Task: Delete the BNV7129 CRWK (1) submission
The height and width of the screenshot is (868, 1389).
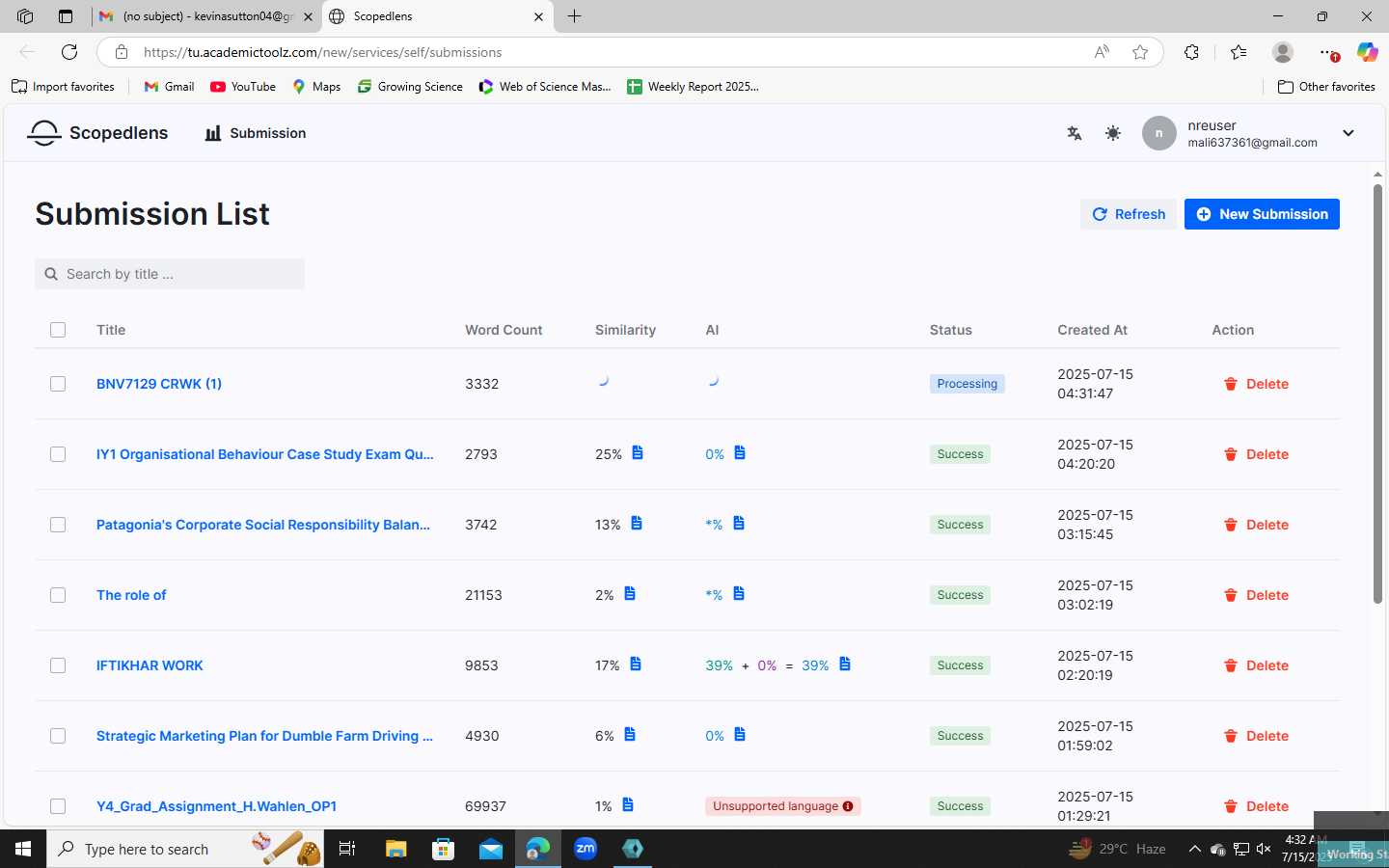Action: click(1256, 384)
